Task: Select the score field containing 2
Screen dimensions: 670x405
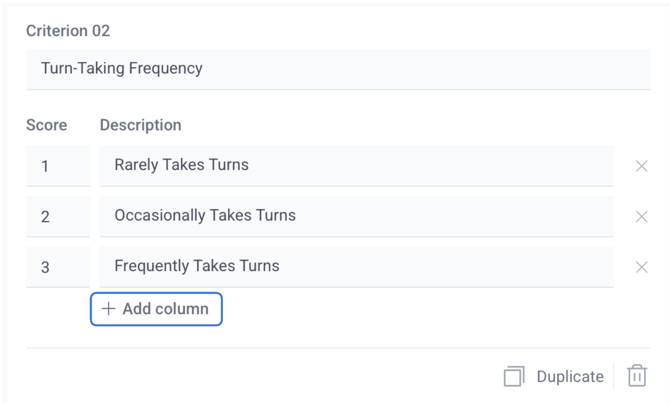Action: pyautogui.click(x=57, y=216)
